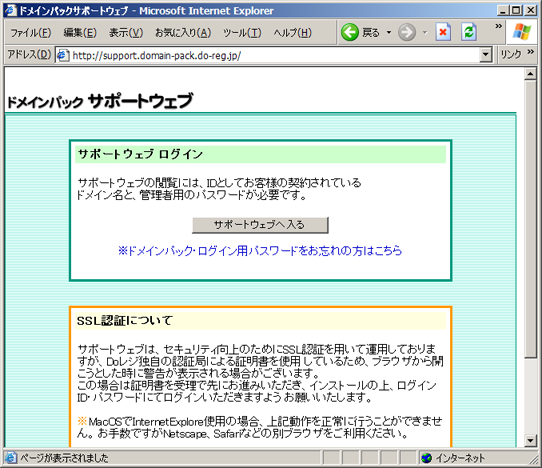The image size is (542, 468).
Task: Click the サポートウェブへ入る button
Action: (260, 225)
